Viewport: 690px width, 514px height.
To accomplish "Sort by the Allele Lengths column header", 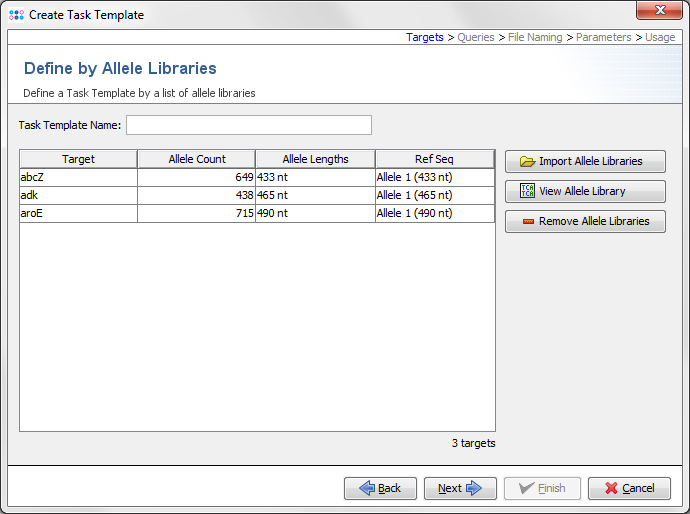I will point(315,159).
